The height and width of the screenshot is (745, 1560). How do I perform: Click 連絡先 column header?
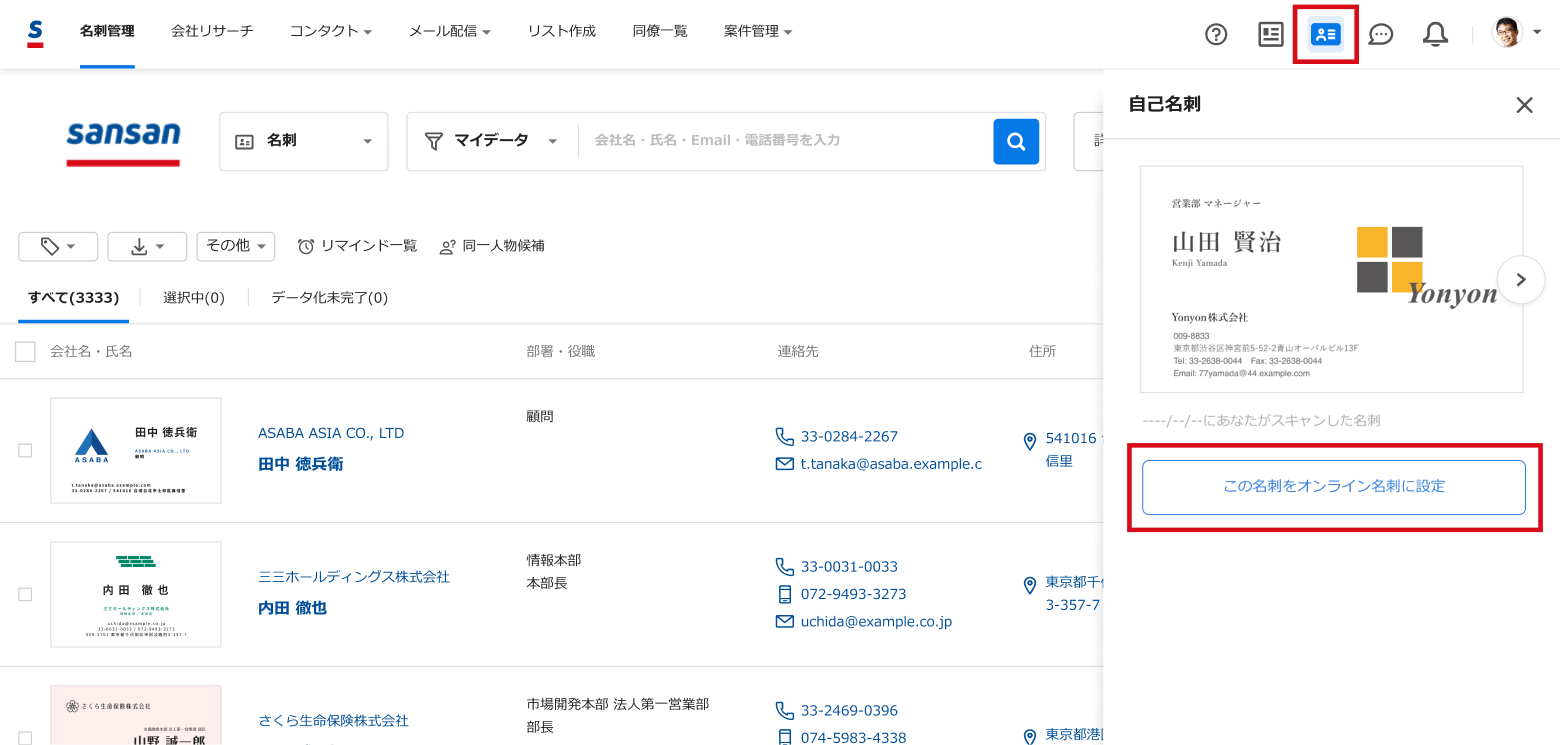click(798, 352)
